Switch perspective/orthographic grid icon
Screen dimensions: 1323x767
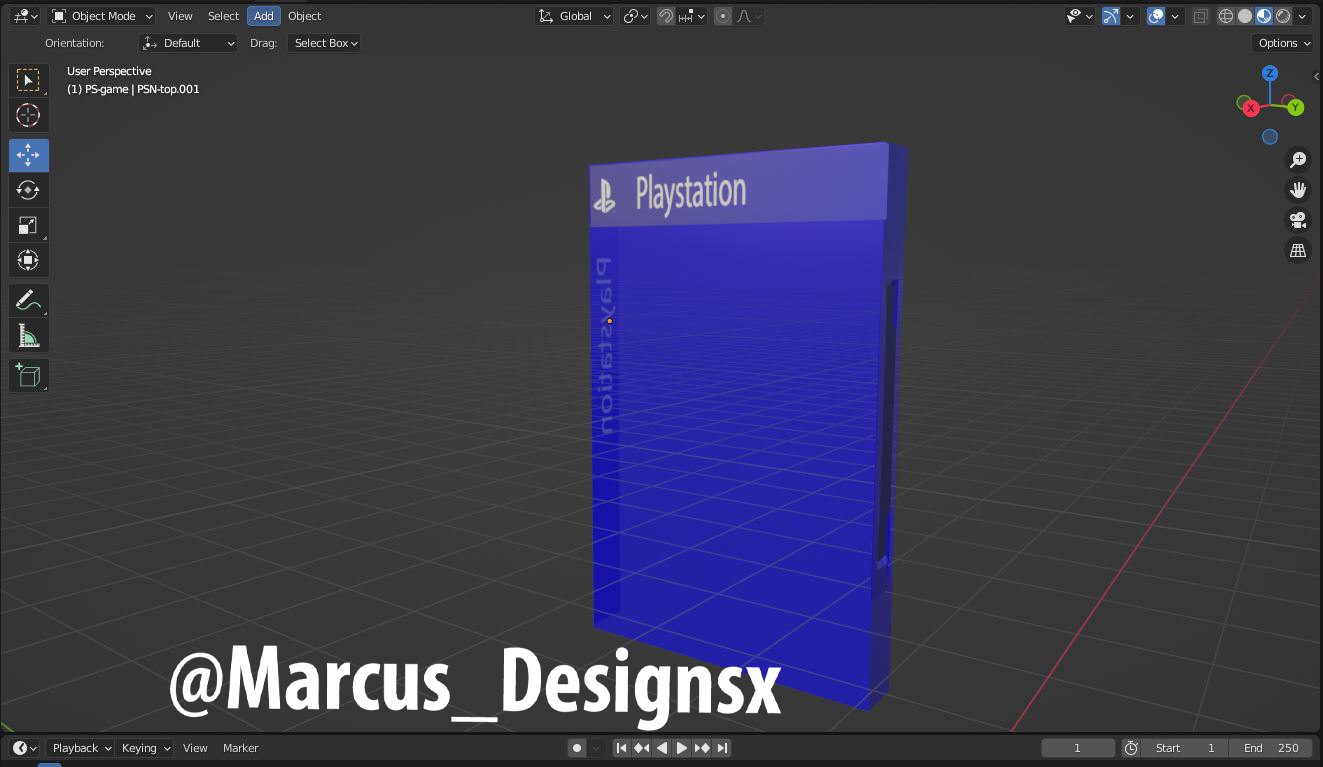[1298, 251]
